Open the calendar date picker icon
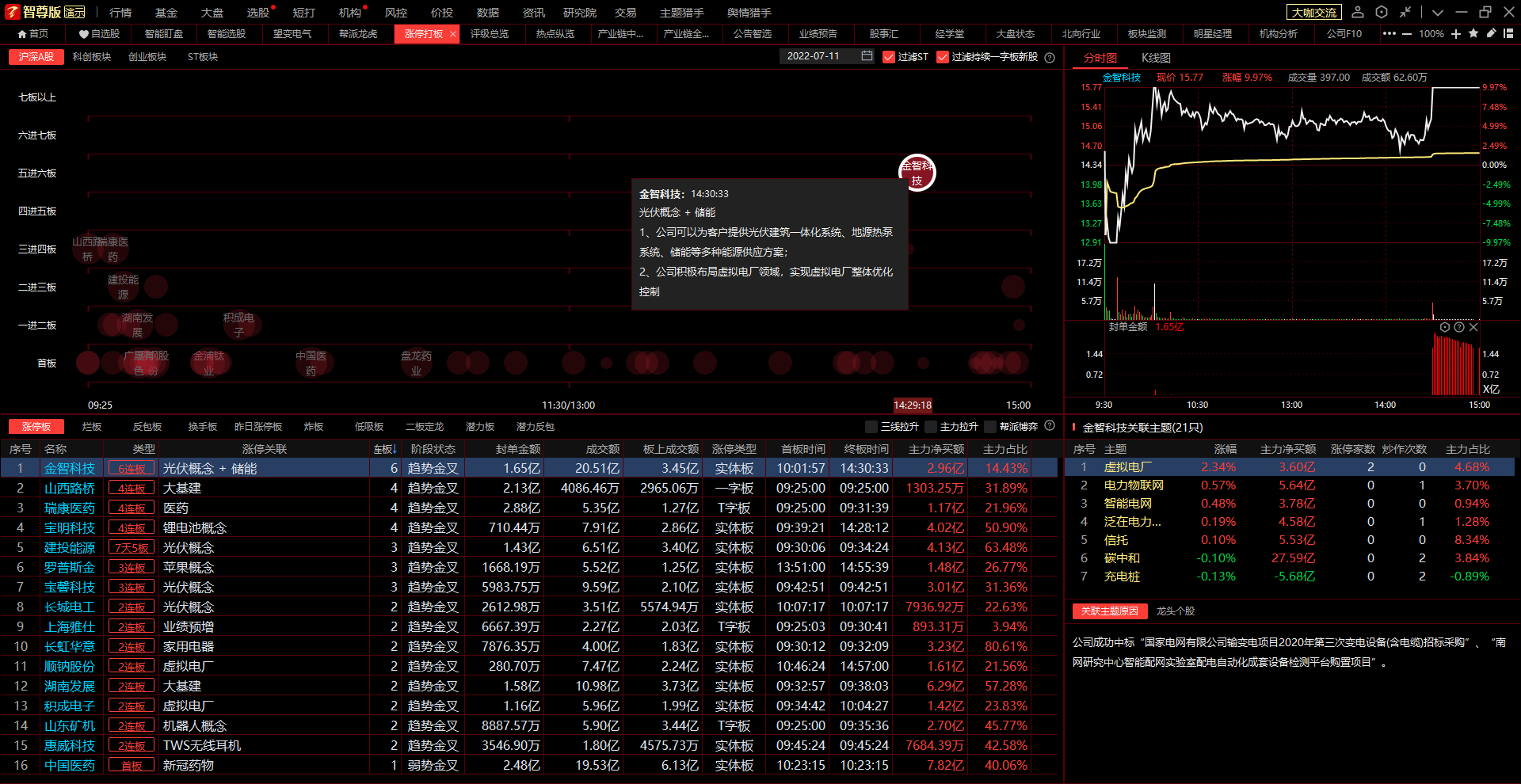Screen dimensions: 1521x784 pos(867,56)
